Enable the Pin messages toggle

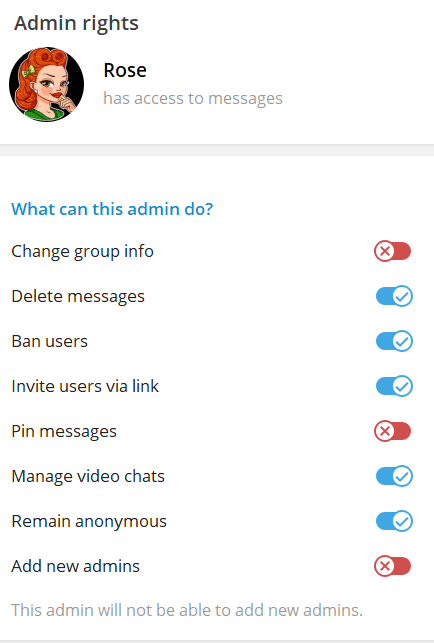click(x=393, y=431)
